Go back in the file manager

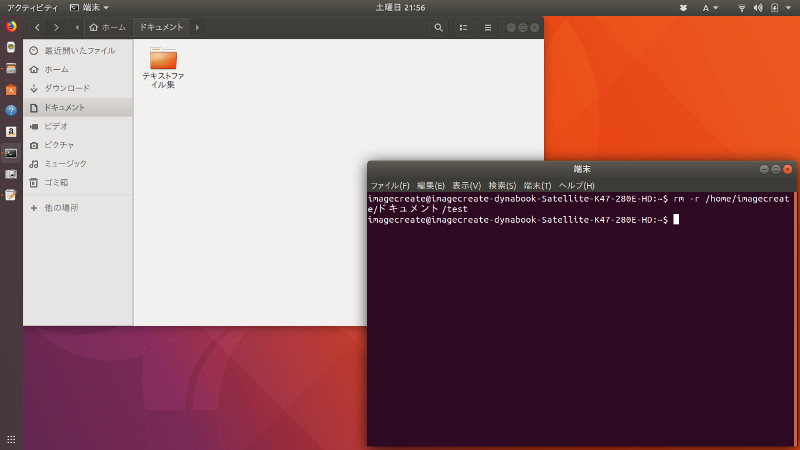pyautogui.click(x=37, y=28)
